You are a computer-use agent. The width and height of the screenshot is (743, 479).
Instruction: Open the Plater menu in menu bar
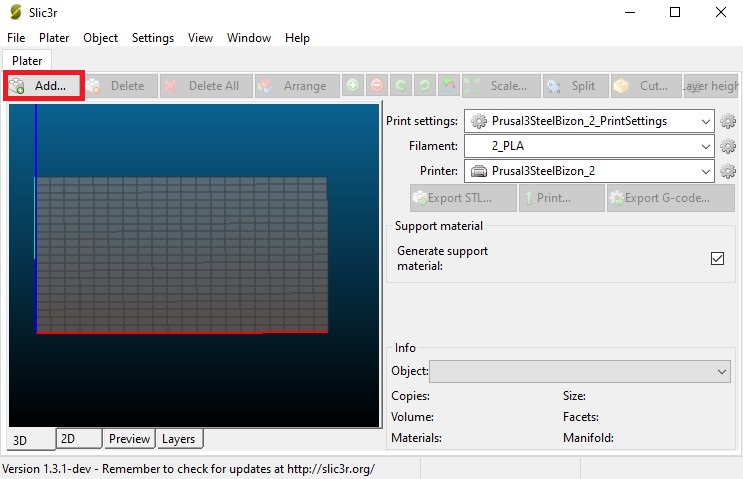click(54, 38)
